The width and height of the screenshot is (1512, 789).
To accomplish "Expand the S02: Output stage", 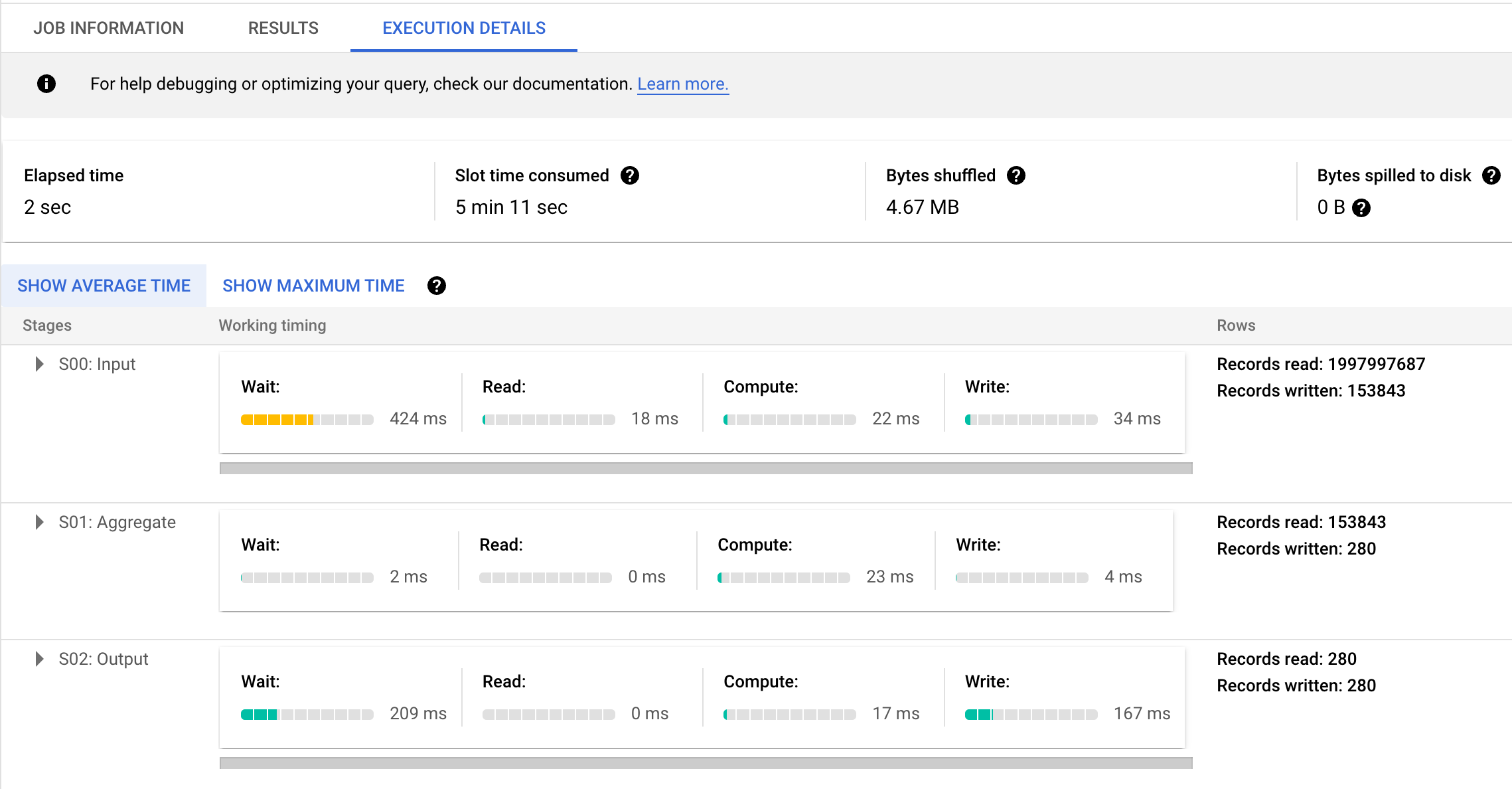I will click(39, 659).
